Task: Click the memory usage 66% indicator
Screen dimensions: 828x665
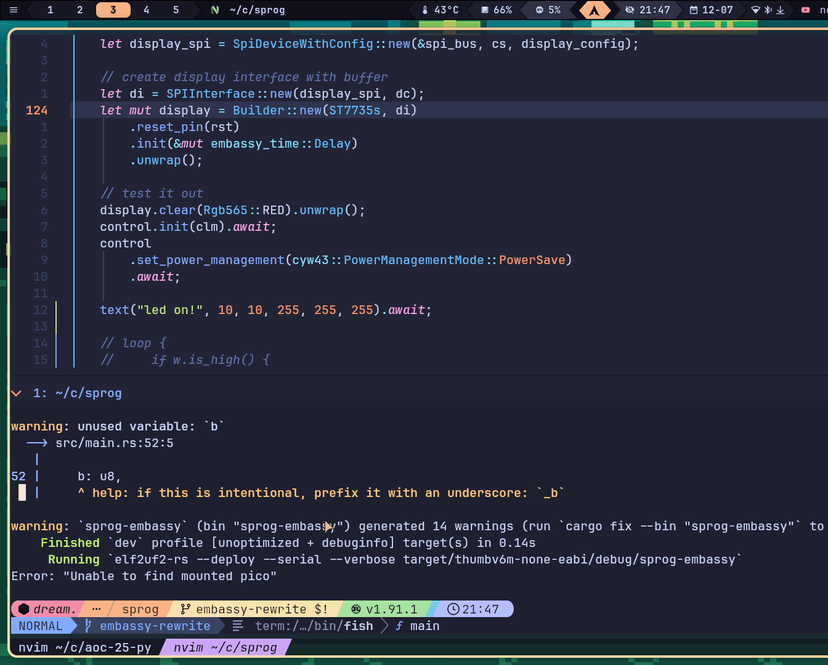Action: (x=496, y=10)
